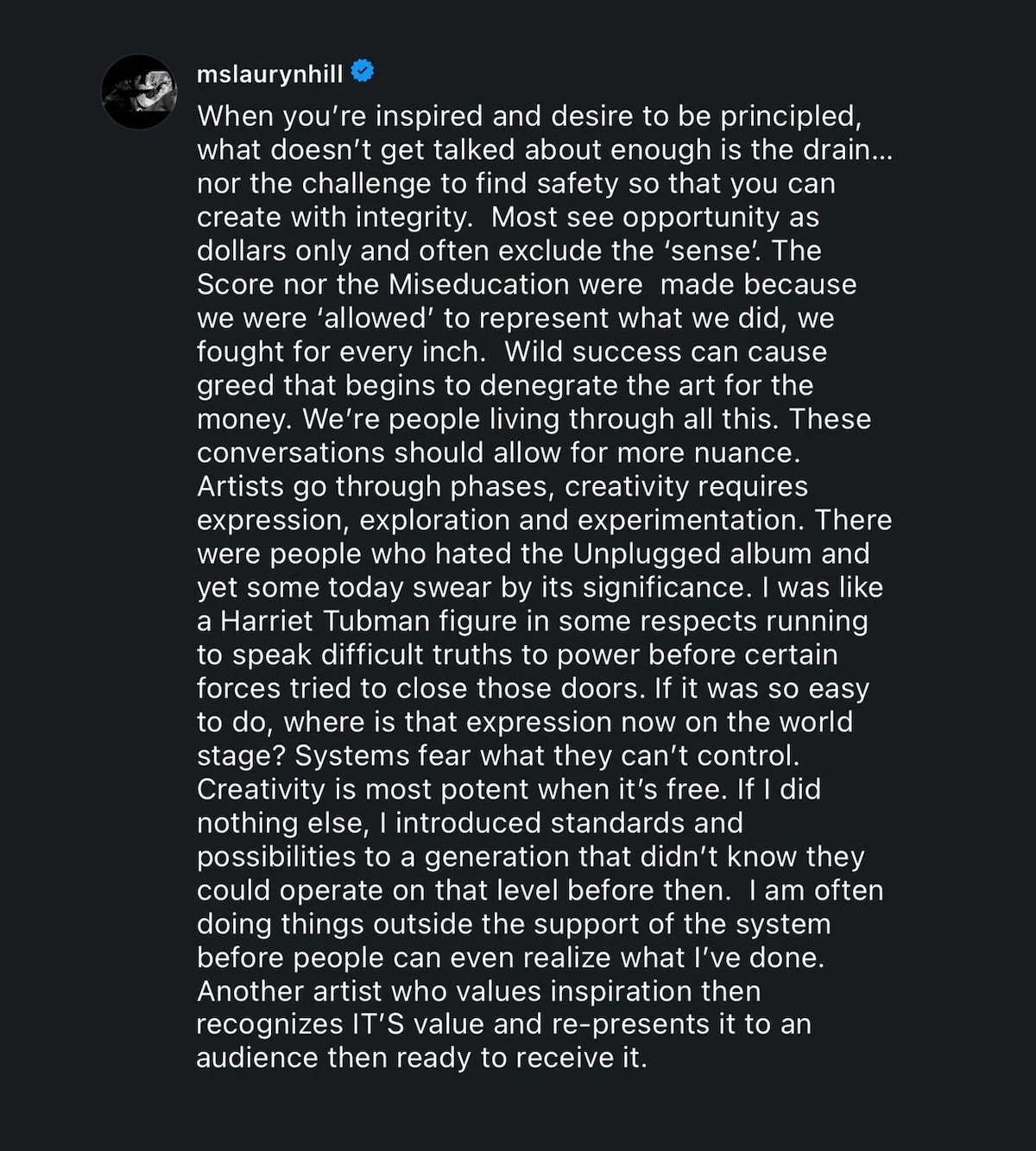
Task: Click the word 'Miseducation' in the caption
Action: [x=479, y=284]
